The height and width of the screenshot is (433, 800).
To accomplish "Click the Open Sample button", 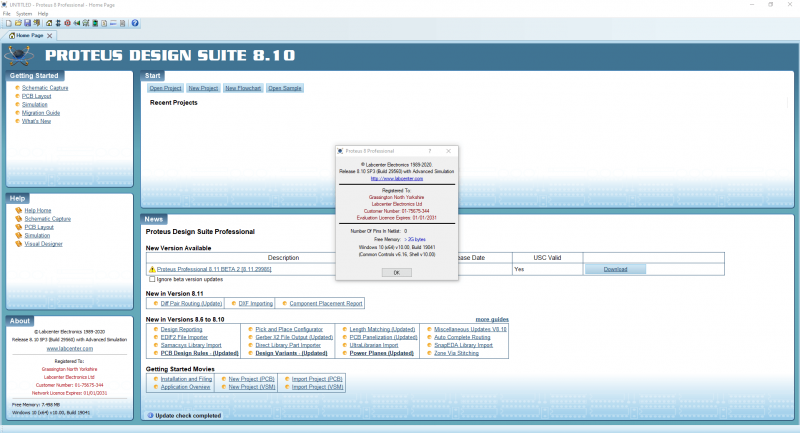I will [x=285, y=88].
